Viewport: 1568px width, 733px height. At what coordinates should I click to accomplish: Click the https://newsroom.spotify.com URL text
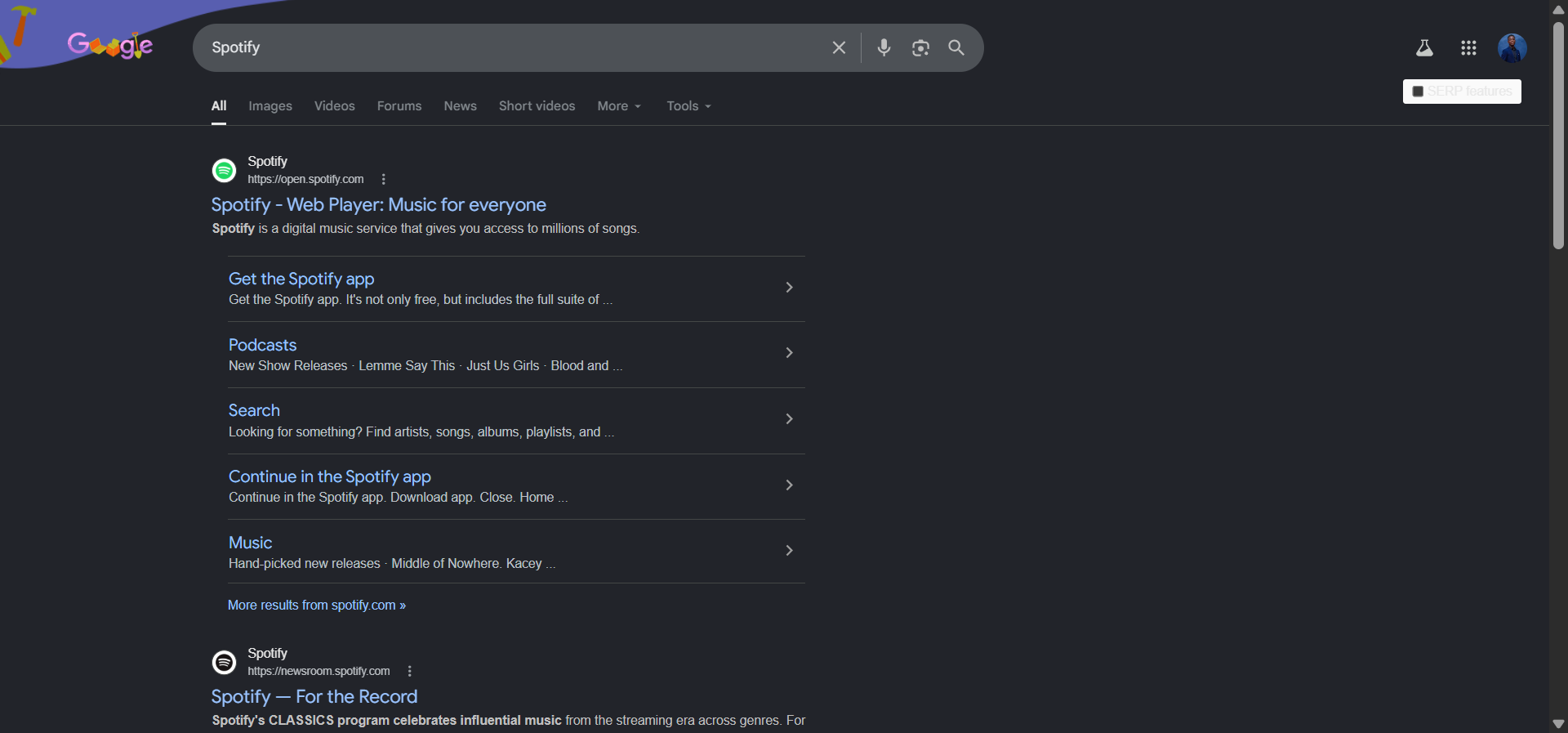tap(318, 671)
